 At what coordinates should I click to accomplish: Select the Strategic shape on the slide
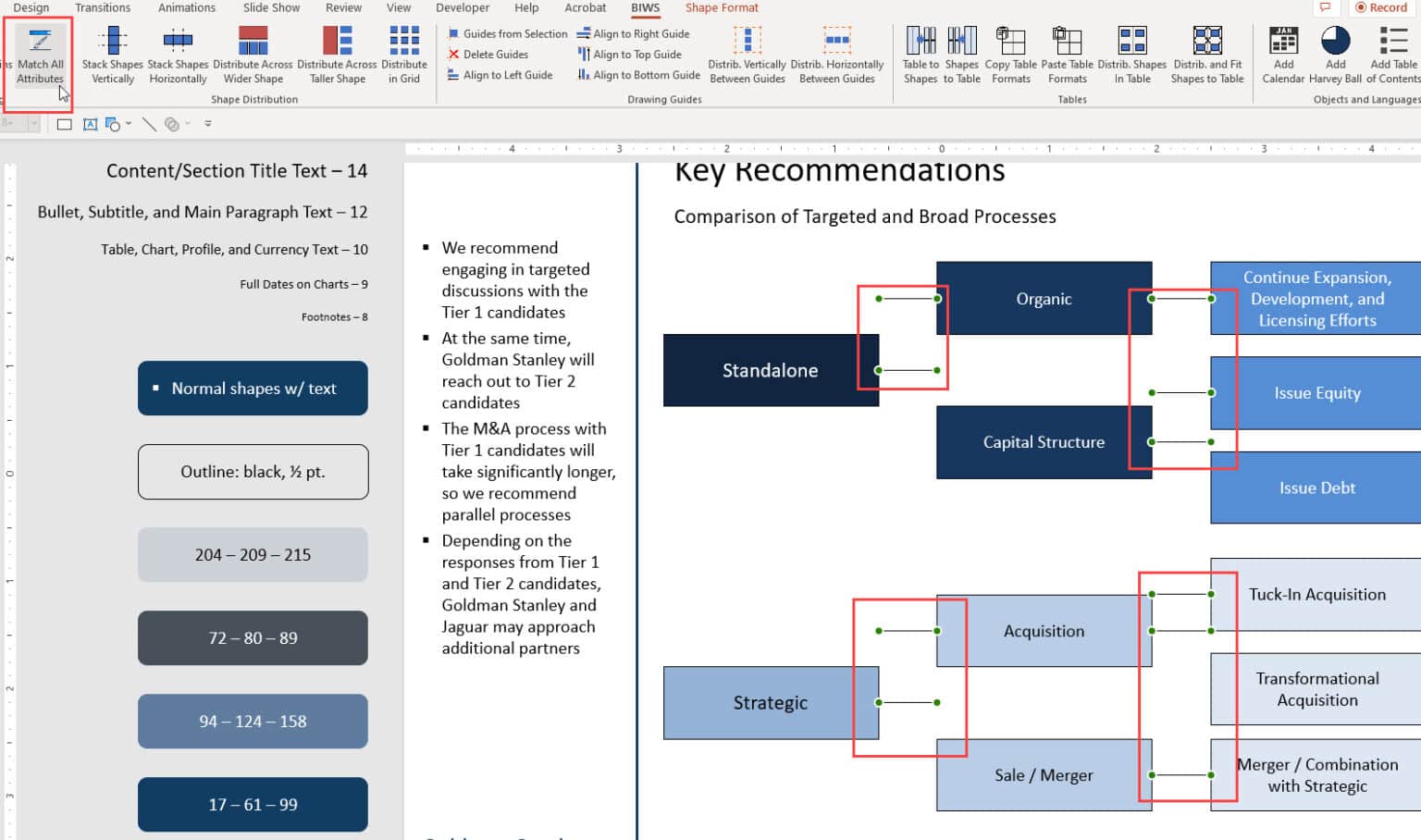(771, 702)
